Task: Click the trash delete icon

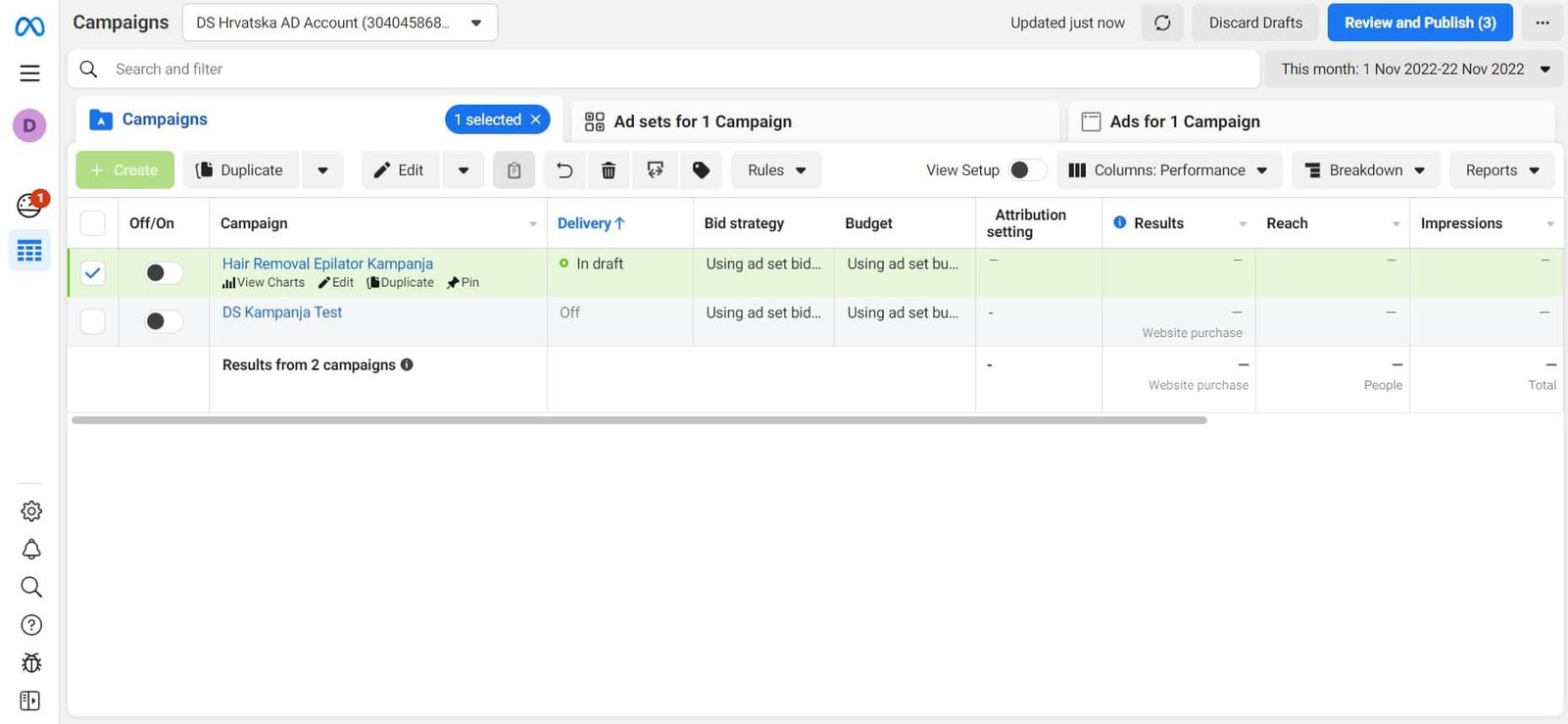Action: 609,170
